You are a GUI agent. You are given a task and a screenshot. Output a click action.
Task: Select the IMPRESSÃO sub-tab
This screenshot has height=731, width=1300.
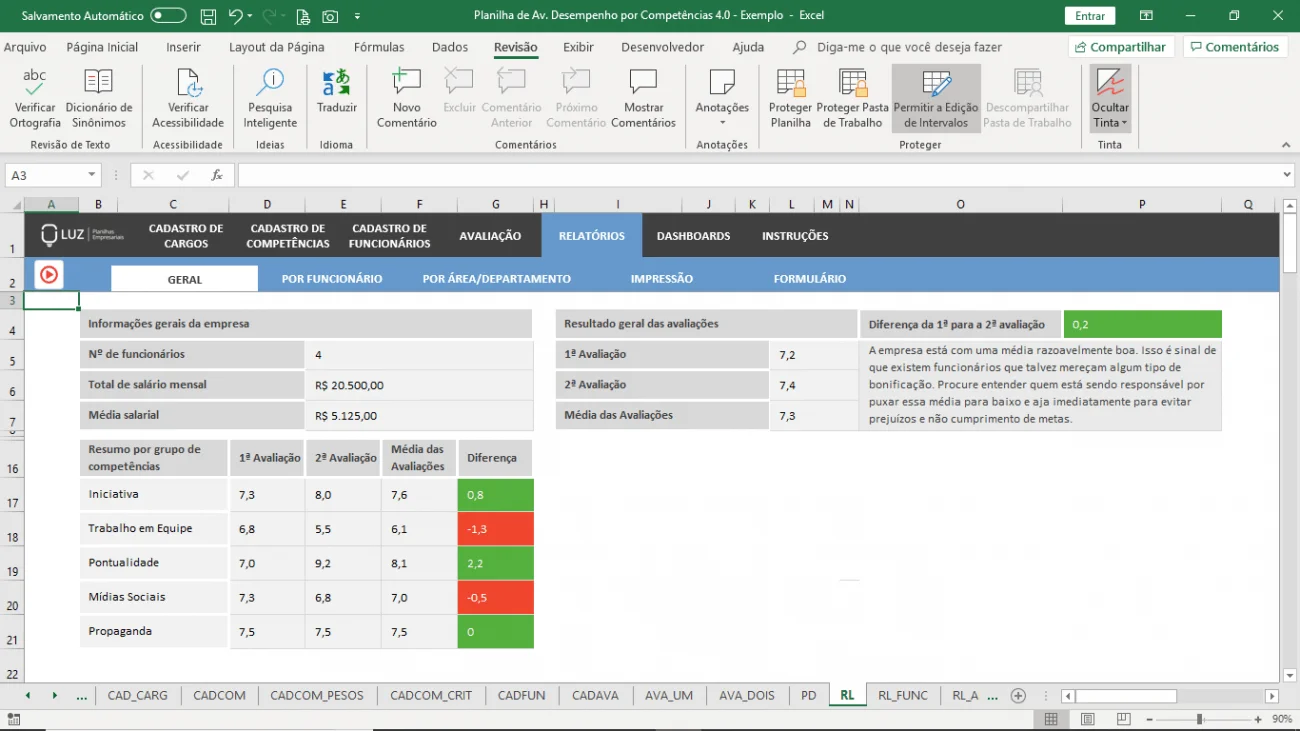[661, 279]
